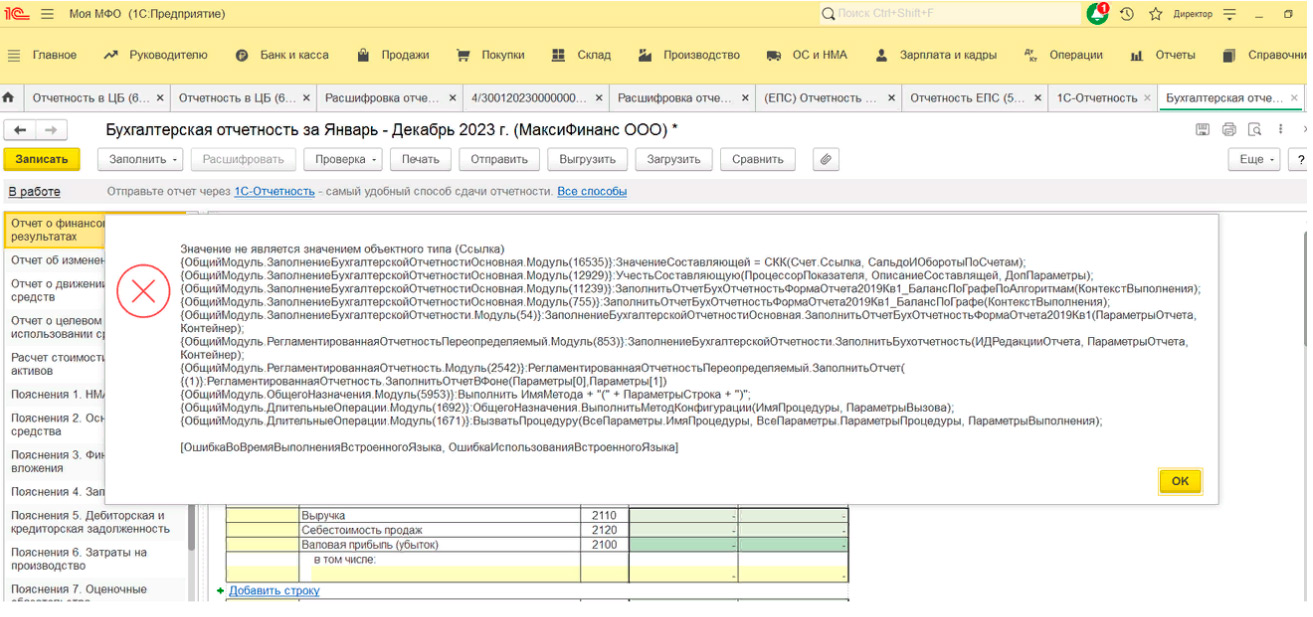This screenshot has width=1313, height=617.
Task: Select the Себестоимость продаж row cell
Action: [439, 530]
